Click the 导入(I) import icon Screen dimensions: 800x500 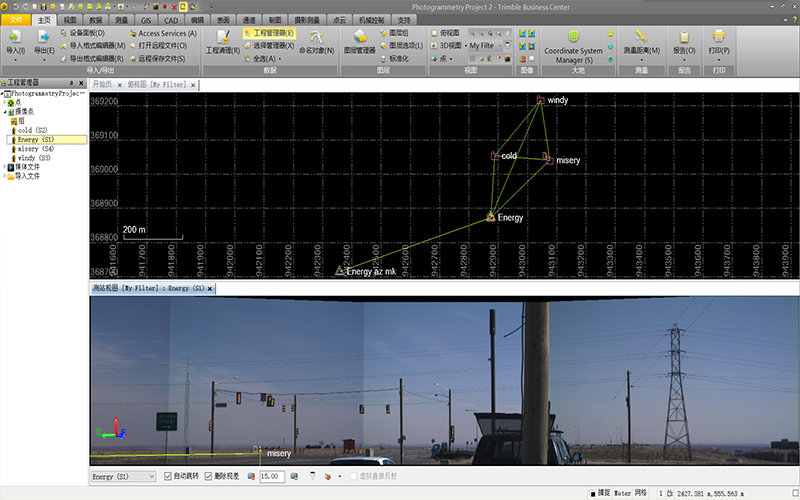15,37
